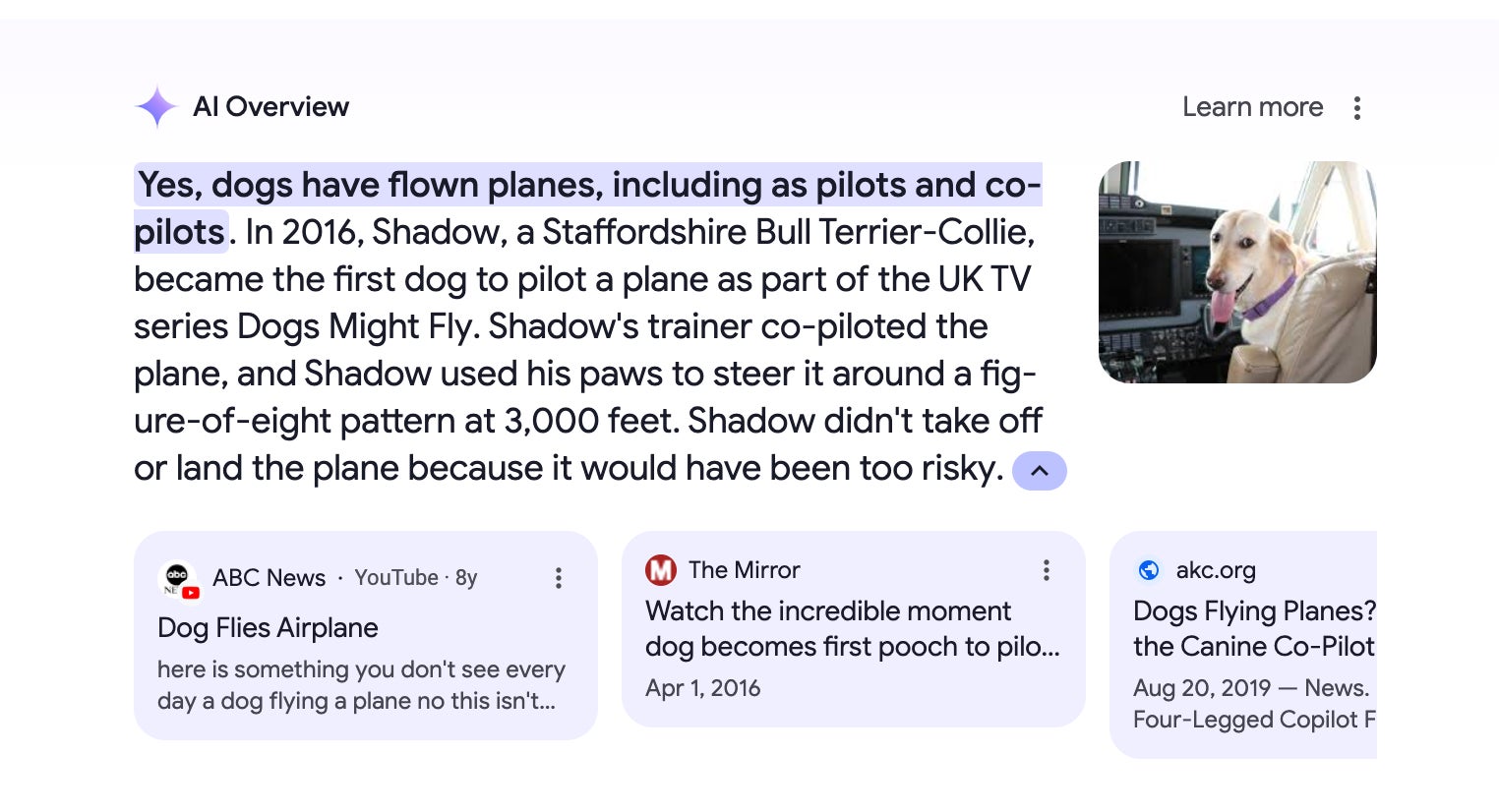Click the AI Overview sparkle icon

[x=156, y=106]
